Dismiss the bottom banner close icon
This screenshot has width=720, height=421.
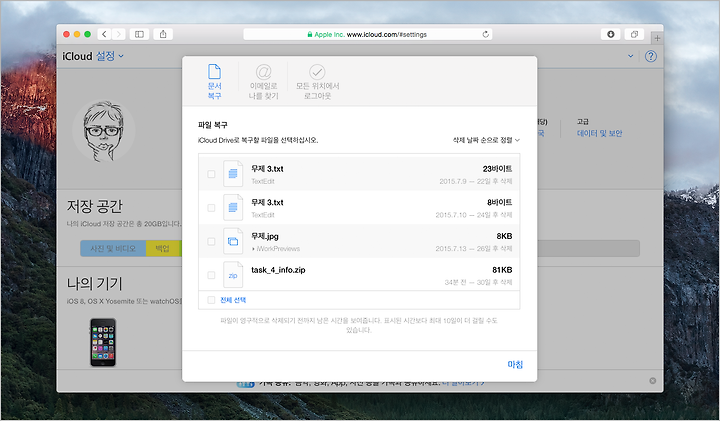tap(652, 381)
